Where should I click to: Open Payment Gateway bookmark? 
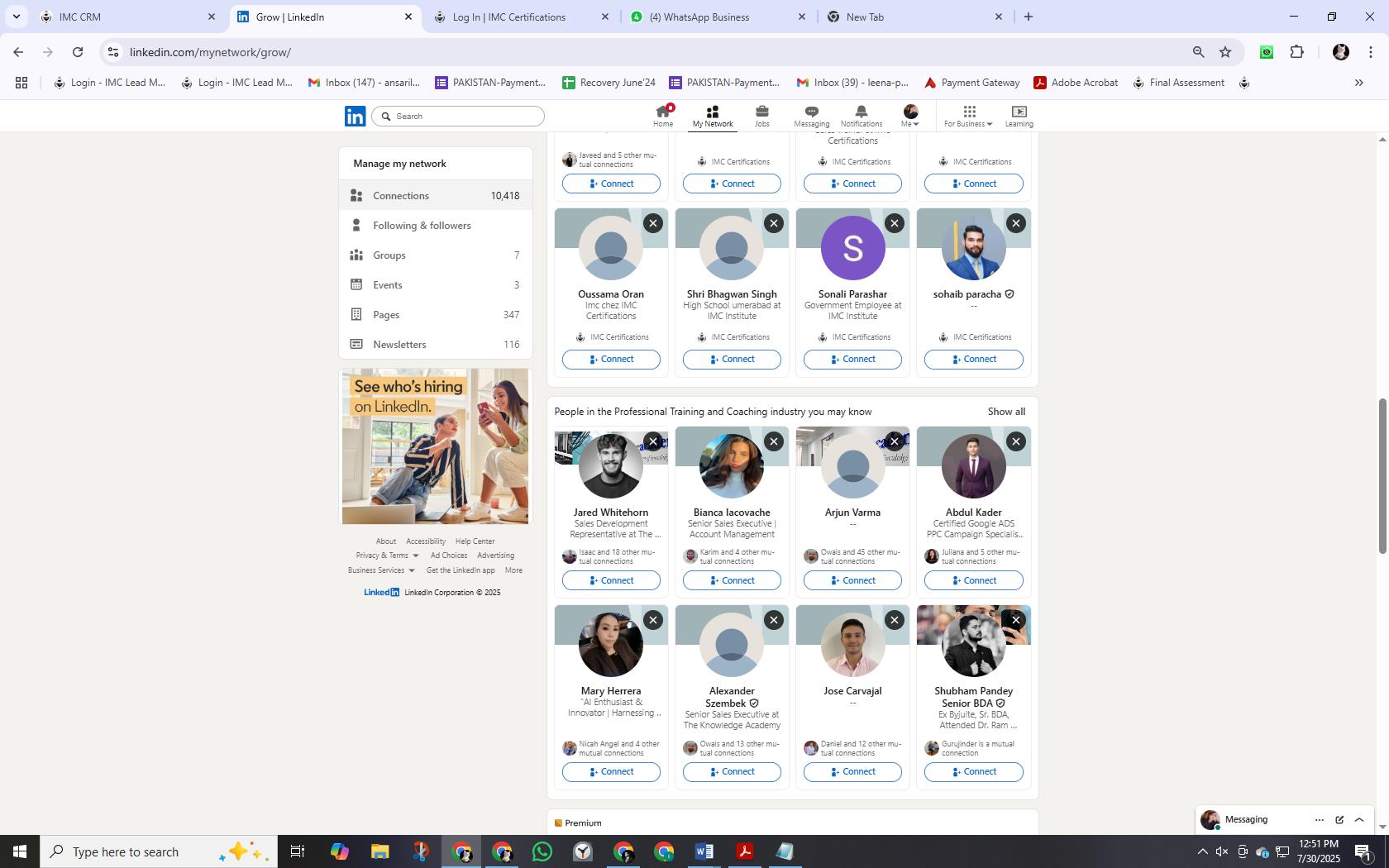tap(971, 83)
